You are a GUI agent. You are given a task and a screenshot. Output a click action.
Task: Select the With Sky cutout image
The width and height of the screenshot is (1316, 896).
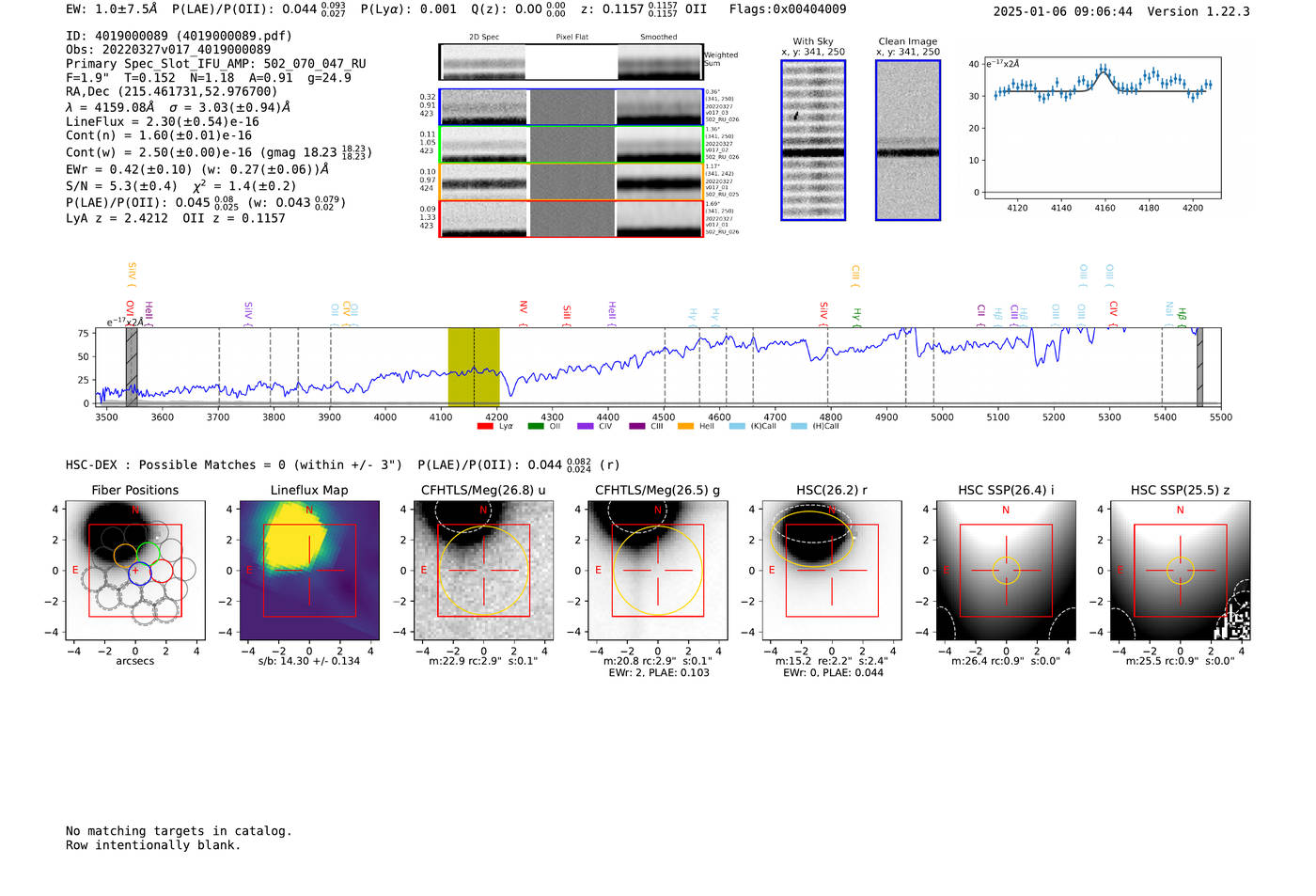point(813,140)
